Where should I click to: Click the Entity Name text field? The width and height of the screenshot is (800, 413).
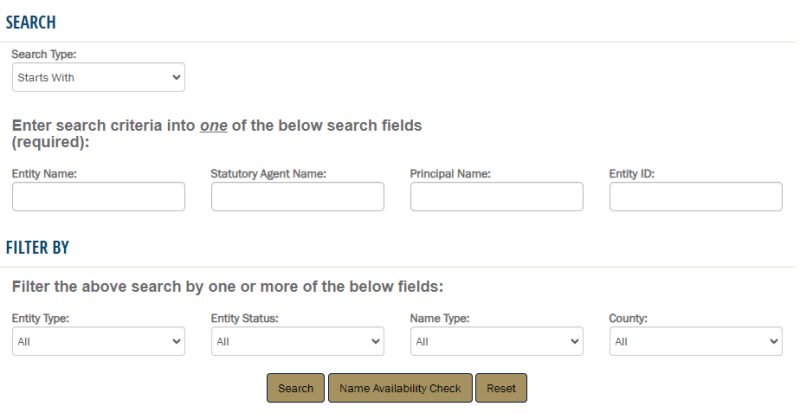pyautogui.click(x=98, y=197)
